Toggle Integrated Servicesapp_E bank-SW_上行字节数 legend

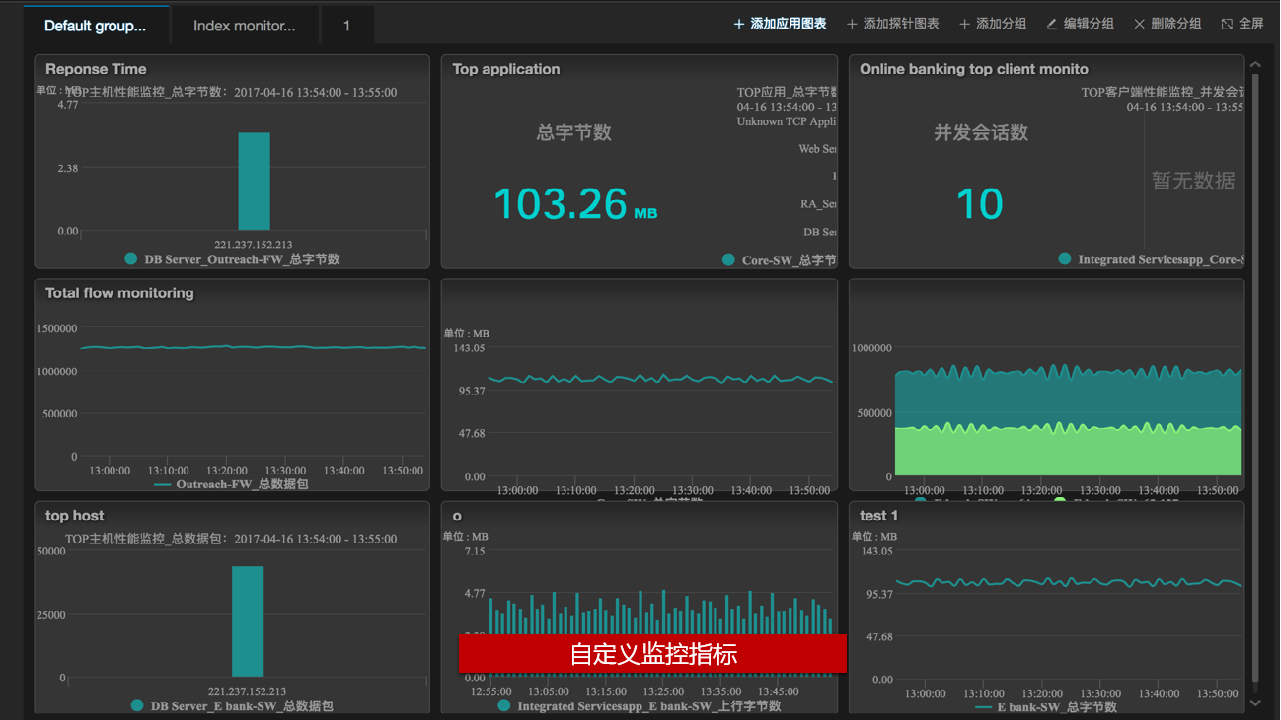click(639, 706)
